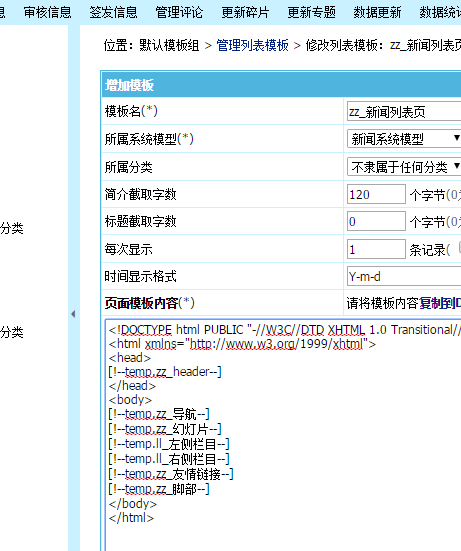Focus the 模板名 input field
Viewport: 461px width, 551px height.
404,111
